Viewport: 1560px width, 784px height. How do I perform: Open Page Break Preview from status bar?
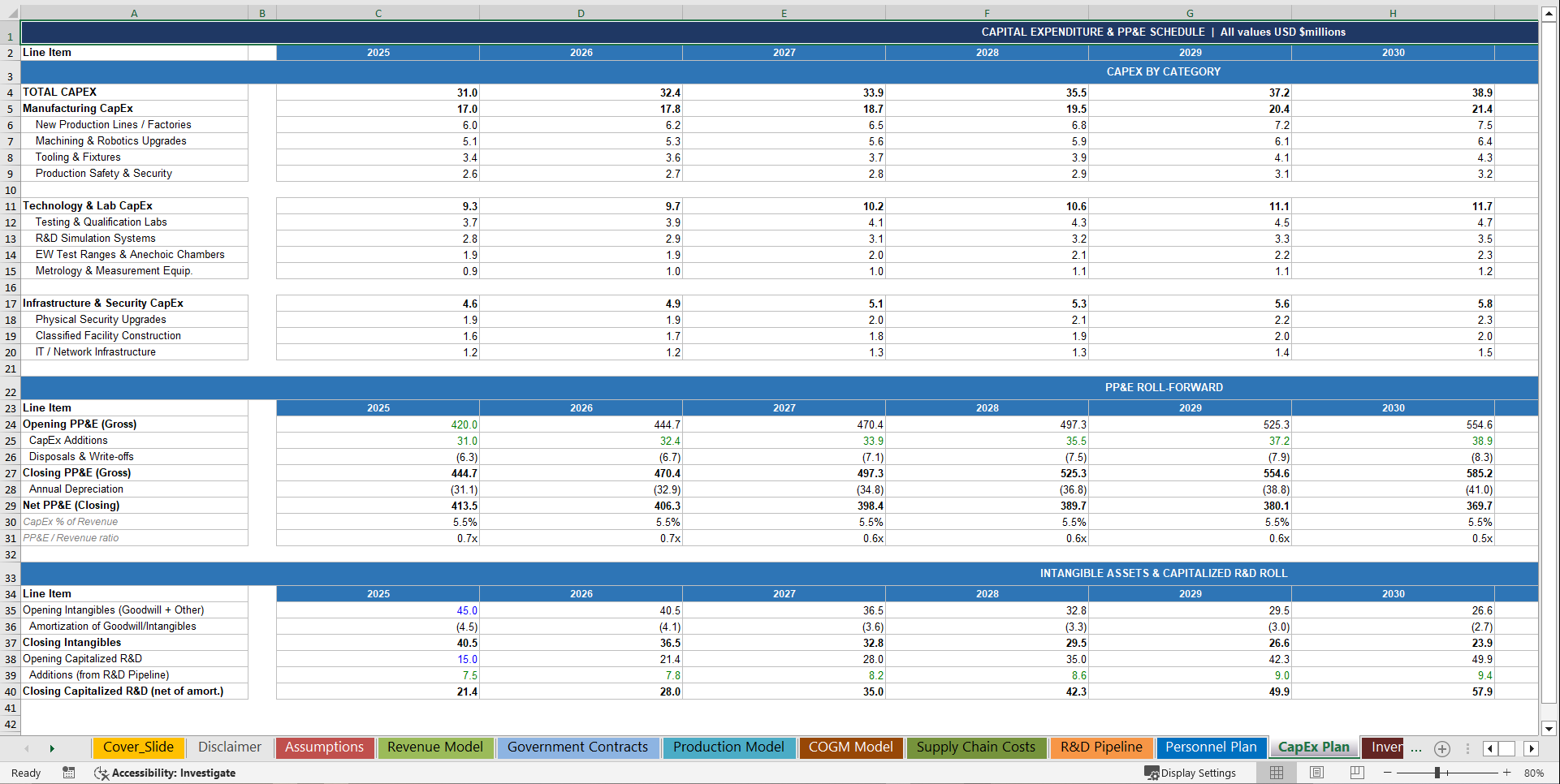[x=1356, y=773]
